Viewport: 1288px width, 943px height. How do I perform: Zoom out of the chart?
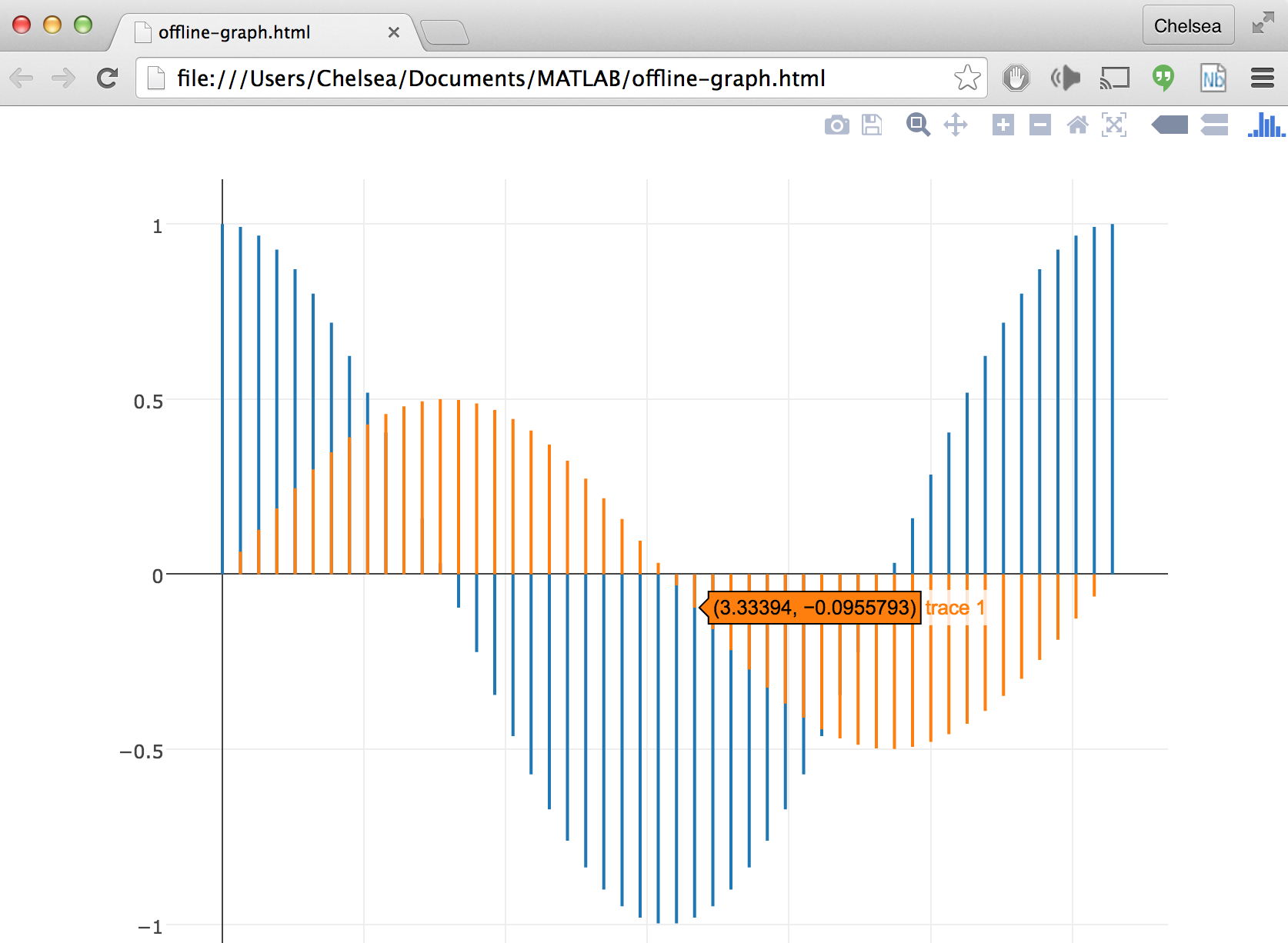[1039, 125]
